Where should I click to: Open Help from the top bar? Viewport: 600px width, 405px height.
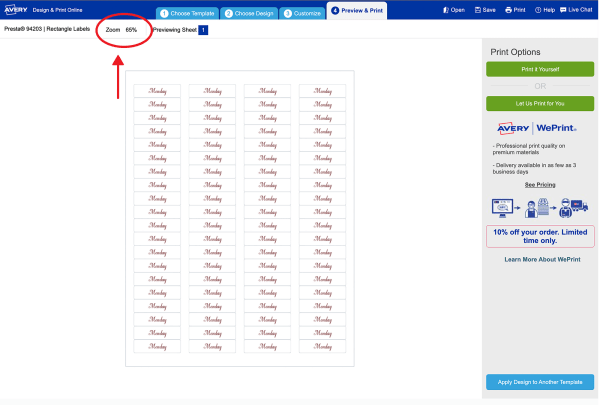pyautogui.click(x=546, y=10)
